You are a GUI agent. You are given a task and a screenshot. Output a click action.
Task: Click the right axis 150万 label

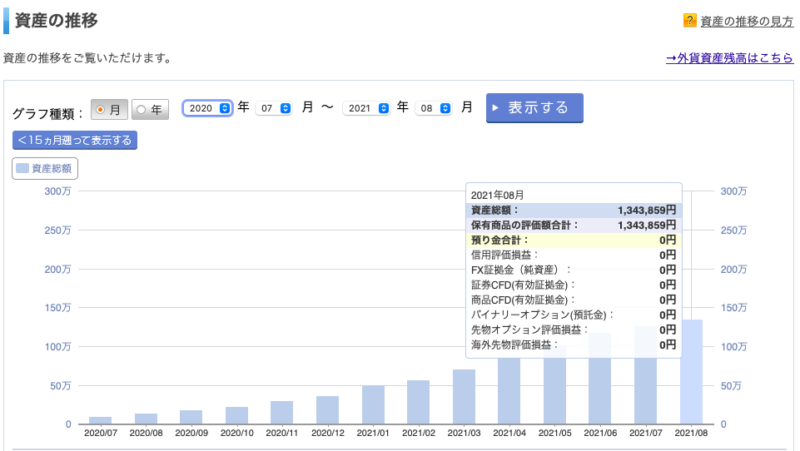[x=733, y=308]
